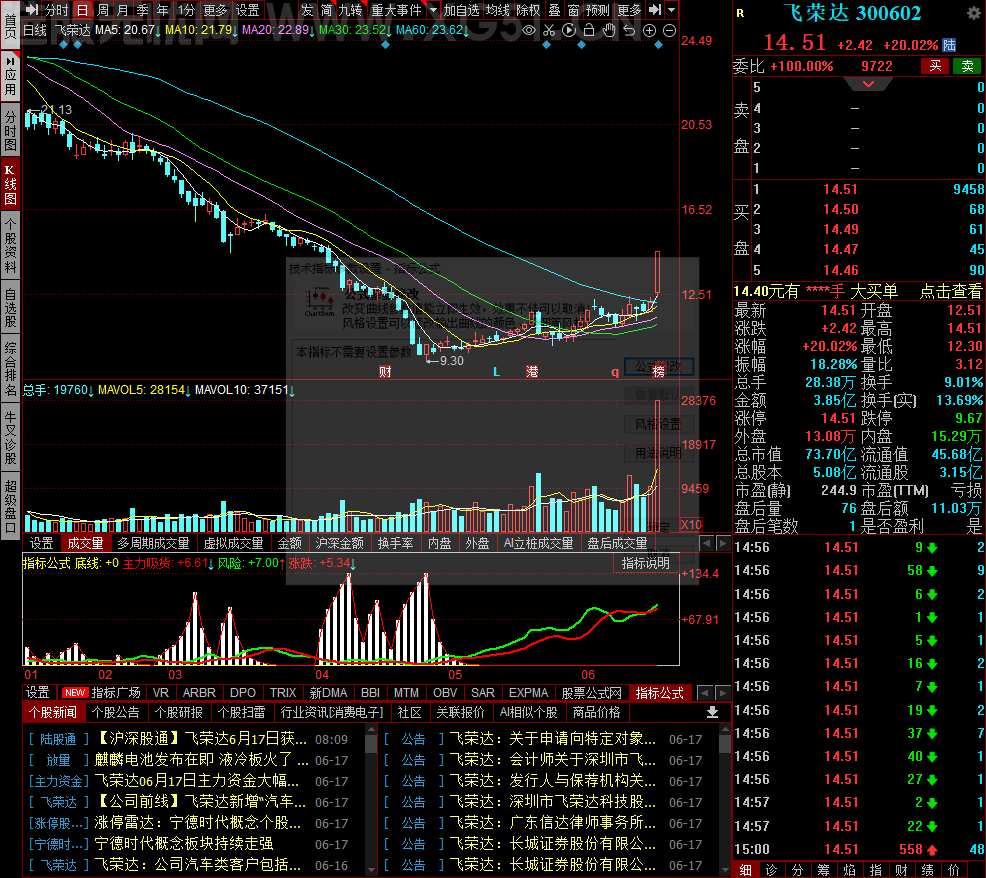Step volume indicator tabs right with the arrow
The width and height of the screenshot is (986, 878).
pyautogui.click(x=723, y=543)
